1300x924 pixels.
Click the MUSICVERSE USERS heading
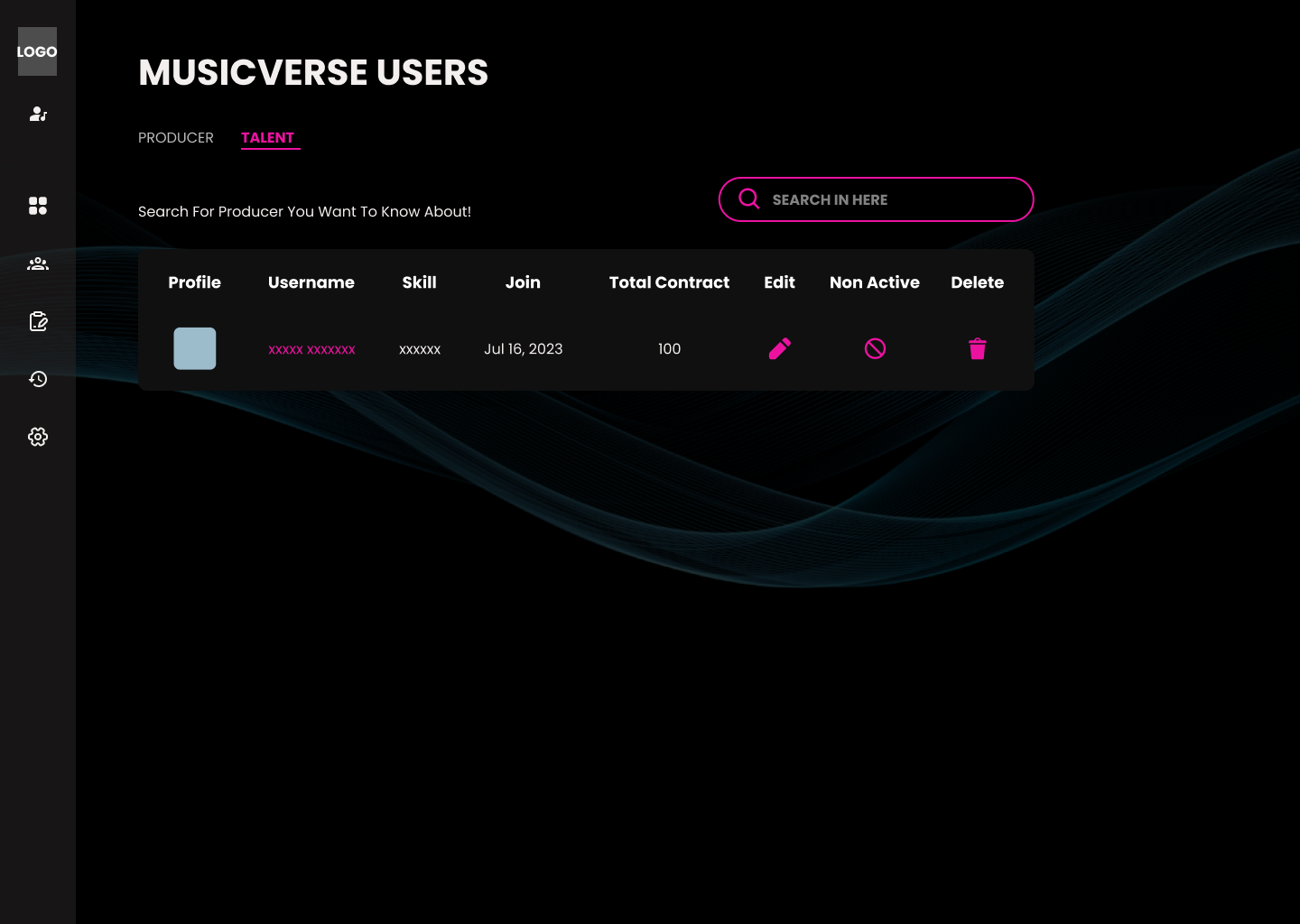(313, 72)
